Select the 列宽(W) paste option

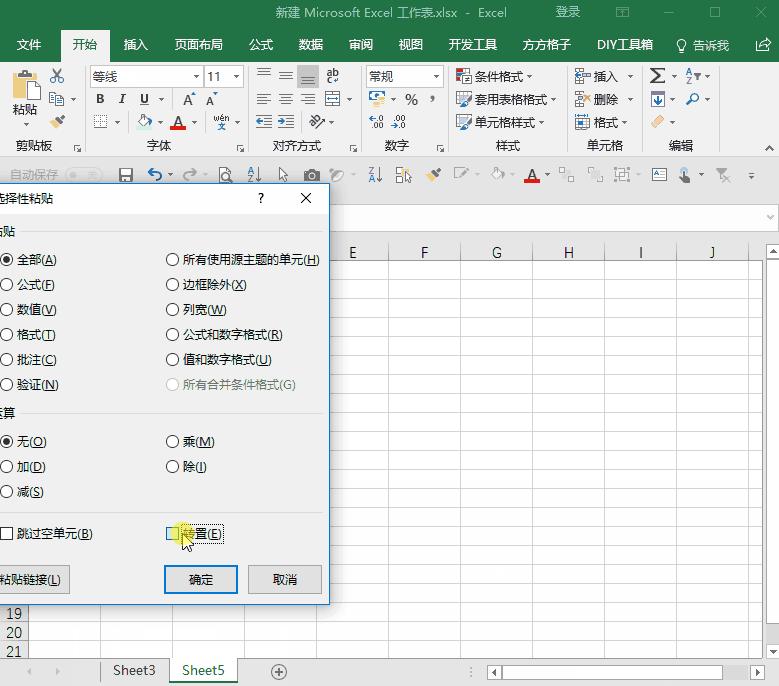(x=196, y=309)
